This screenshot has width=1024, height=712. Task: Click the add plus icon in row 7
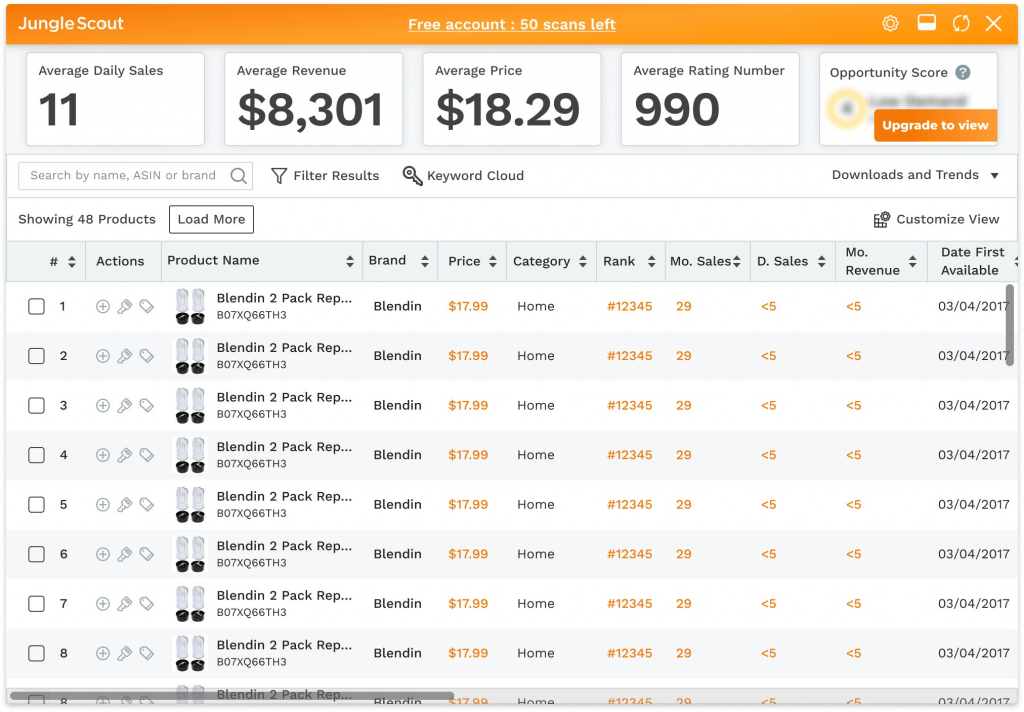click(103, 604)
